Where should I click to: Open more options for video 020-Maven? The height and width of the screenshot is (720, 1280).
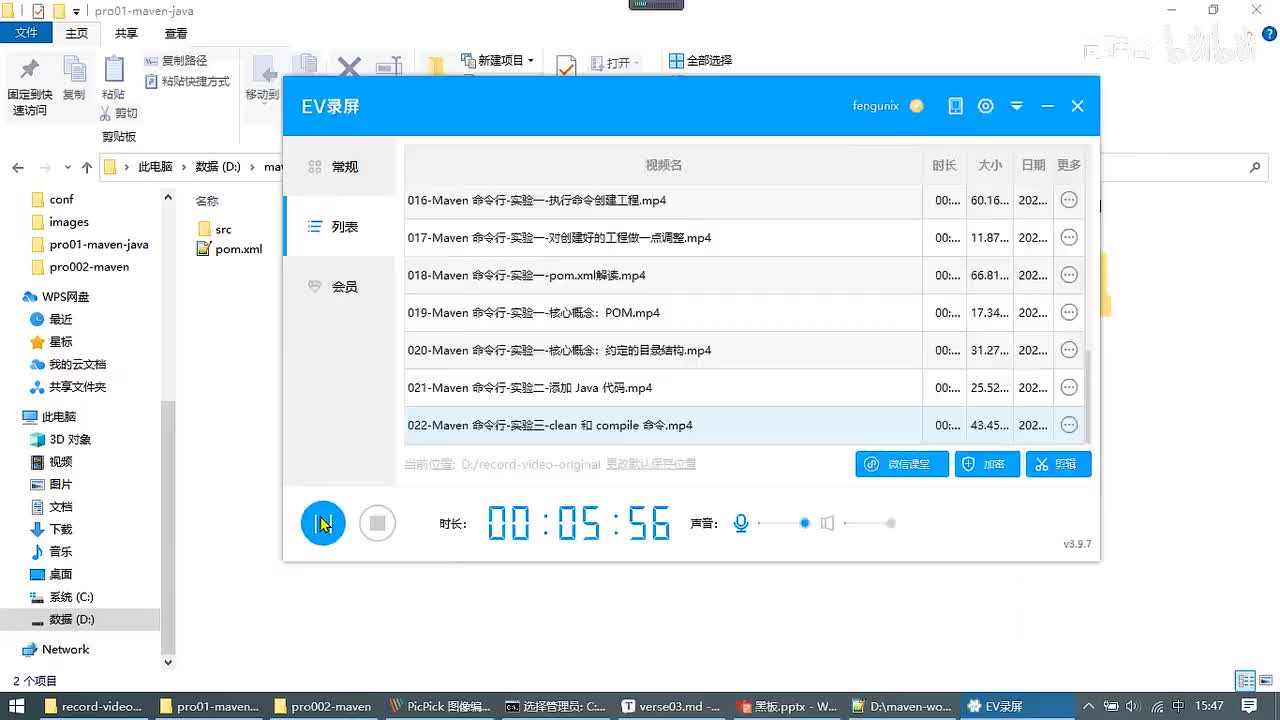pos(1069,350)
